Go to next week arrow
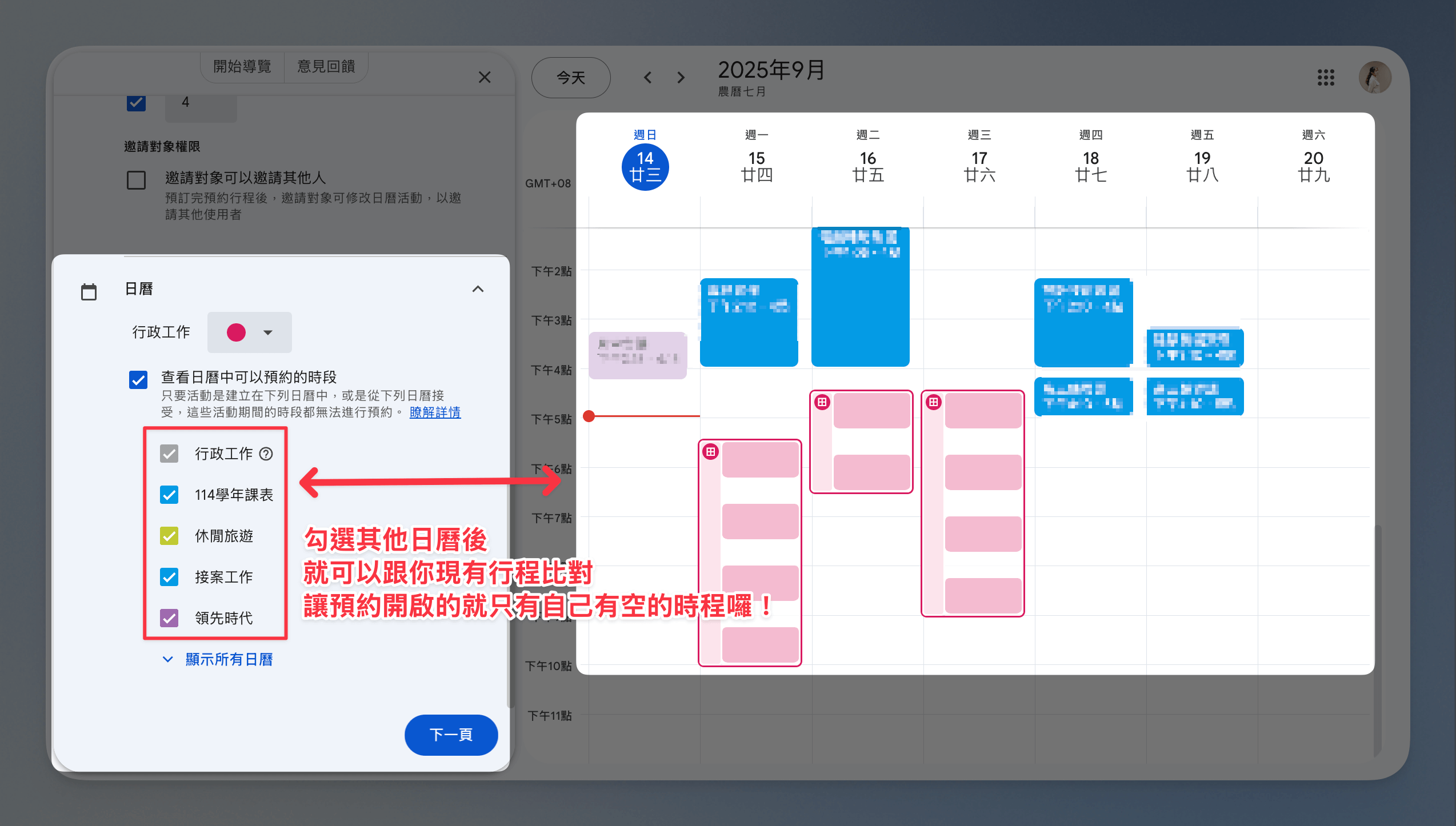 (681, 78)
